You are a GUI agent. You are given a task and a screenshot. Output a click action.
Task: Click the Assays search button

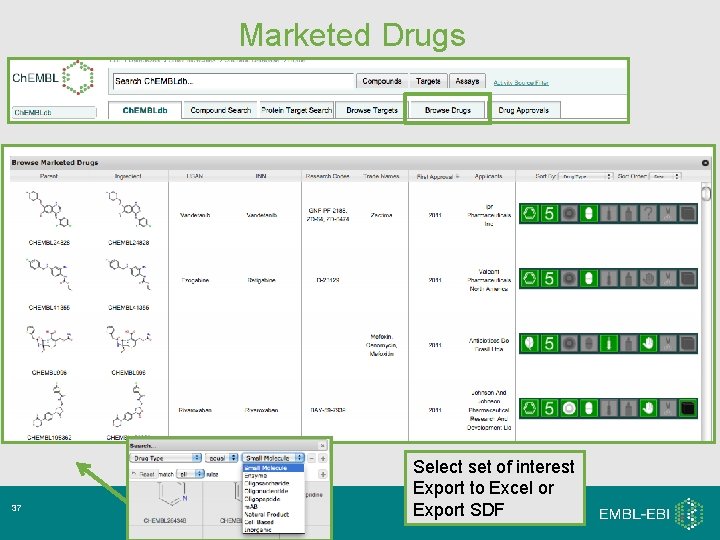pos(467,81)
